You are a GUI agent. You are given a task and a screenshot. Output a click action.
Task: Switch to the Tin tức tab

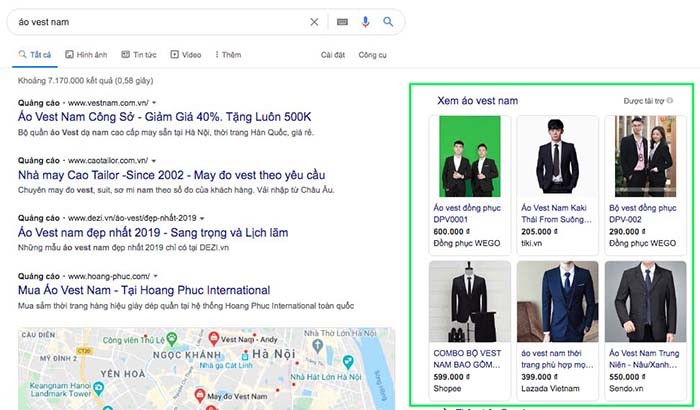click(x=139, y=55)
